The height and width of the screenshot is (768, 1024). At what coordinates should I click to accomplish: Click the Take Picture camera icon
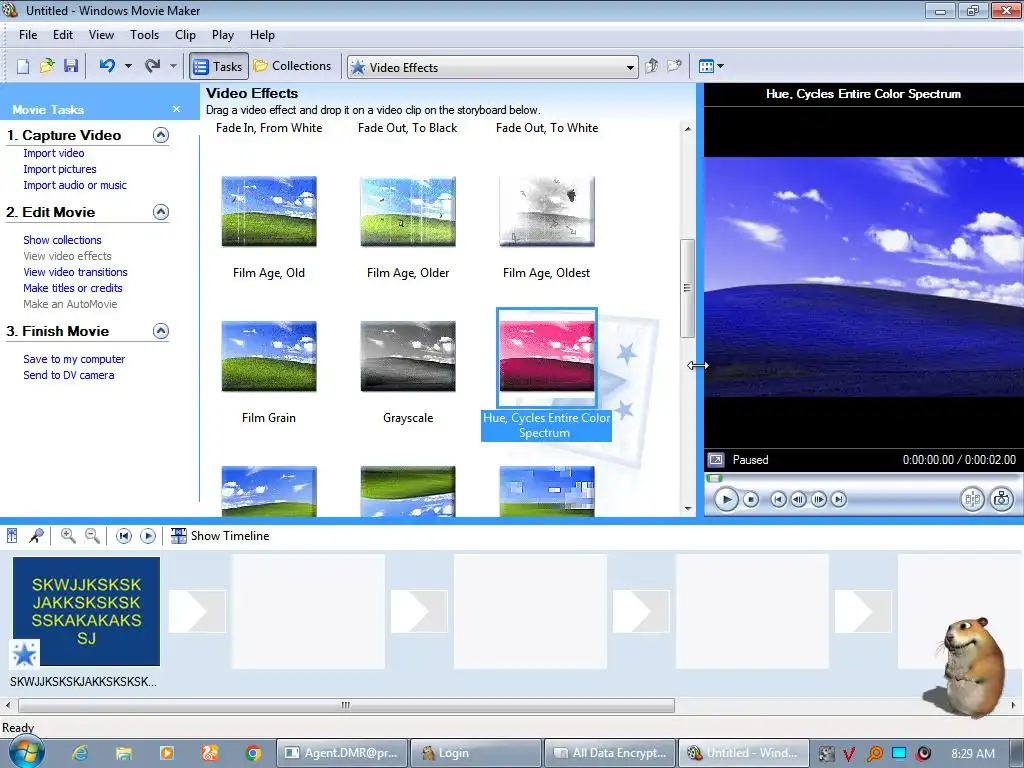coord(1001,500)
